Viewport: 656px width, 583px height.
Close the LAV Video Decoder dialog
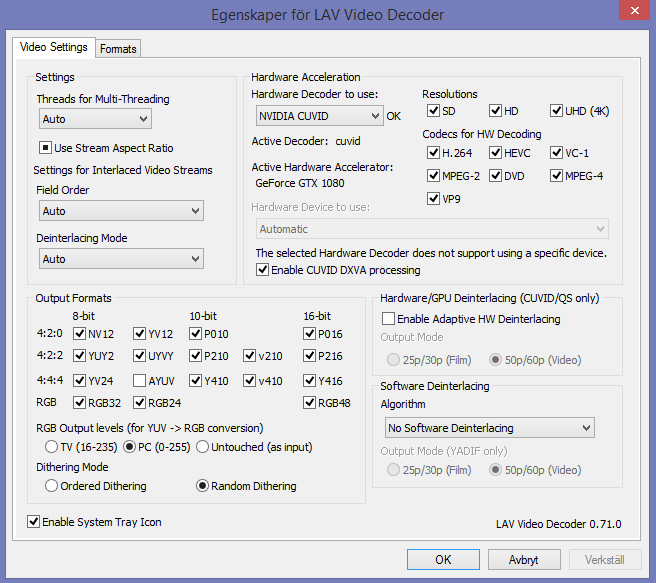coord(635,10)
